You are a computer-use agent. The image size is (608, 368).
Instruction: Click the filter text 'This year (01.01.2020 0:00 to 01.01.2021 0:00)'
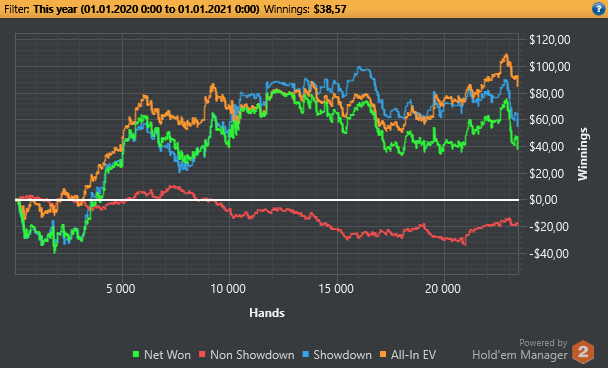click(146, 9)
